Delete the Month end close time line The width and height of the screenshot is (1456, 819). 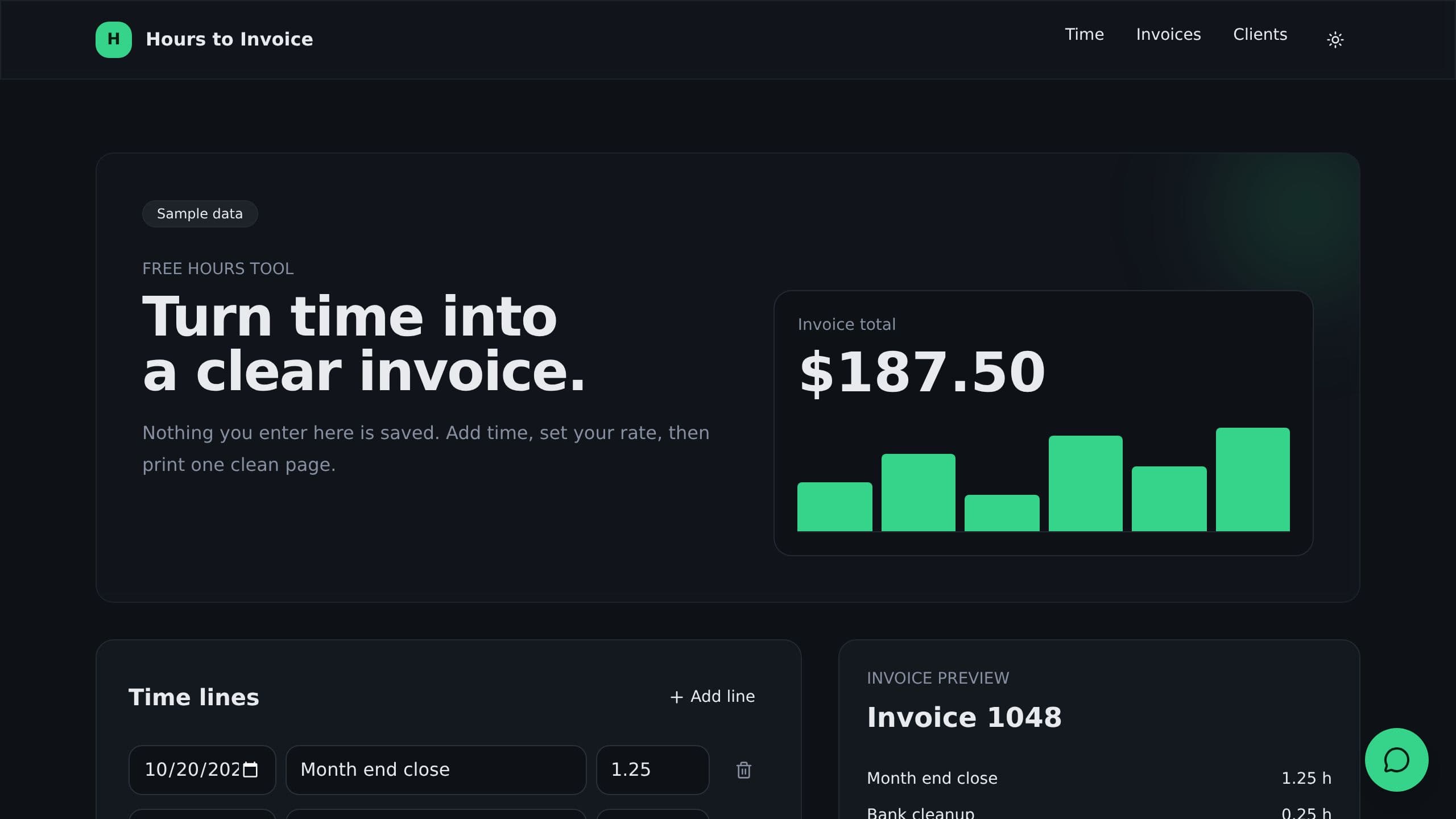point(743,770)
